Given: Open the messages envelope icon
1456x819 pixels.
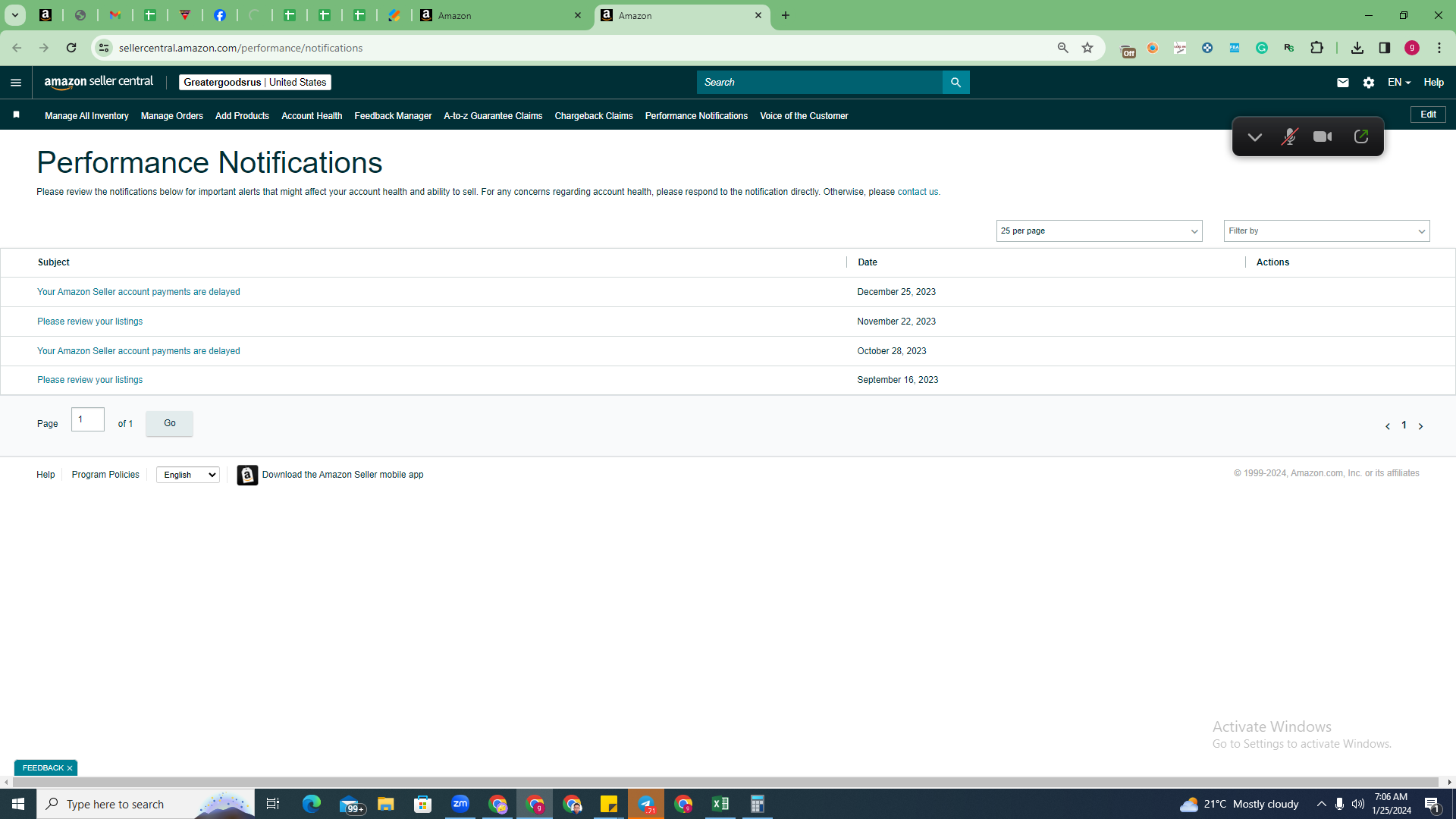Looking at the screenshot, I should pos(1342,83).
